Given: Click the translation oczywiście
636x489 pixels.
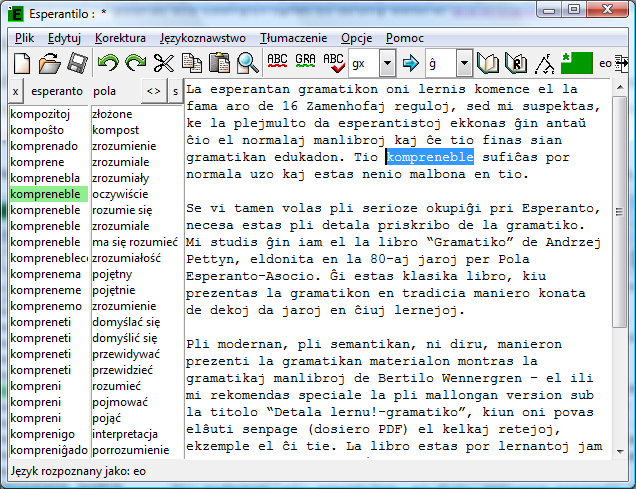Looking at the screenshot, I should [120, 194].
